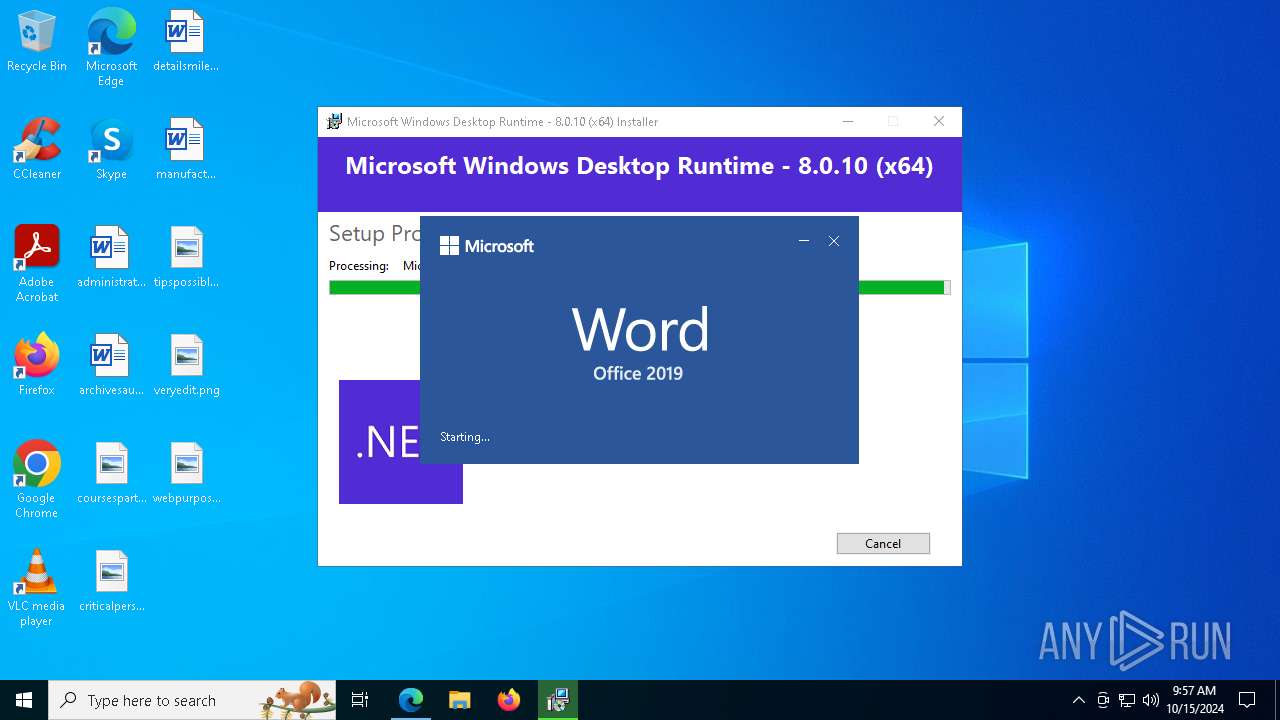
Task: Select the manufact... Word document
Action: (185, 150)
